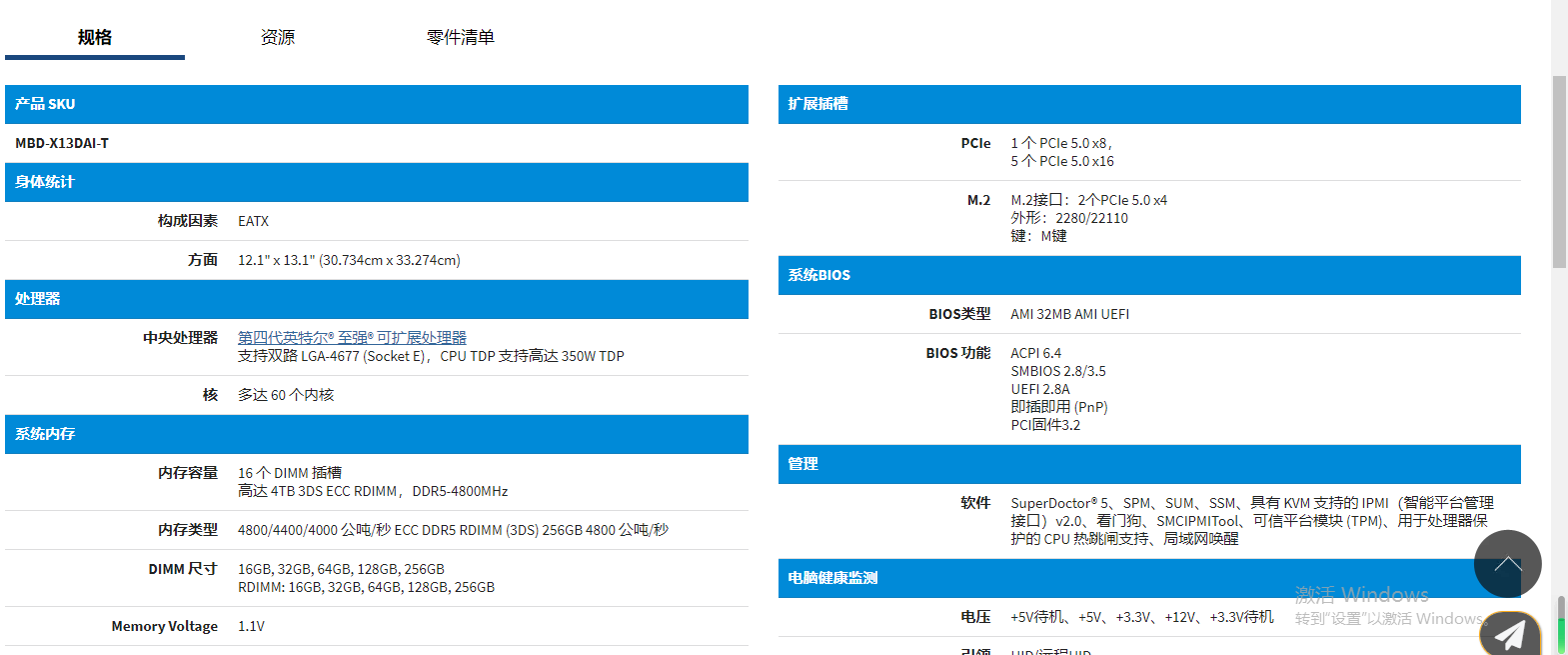This screenshot has width=1568, height=655.
Task: Collapse the 产品 SKU section header
Action: tap(376, 104)
